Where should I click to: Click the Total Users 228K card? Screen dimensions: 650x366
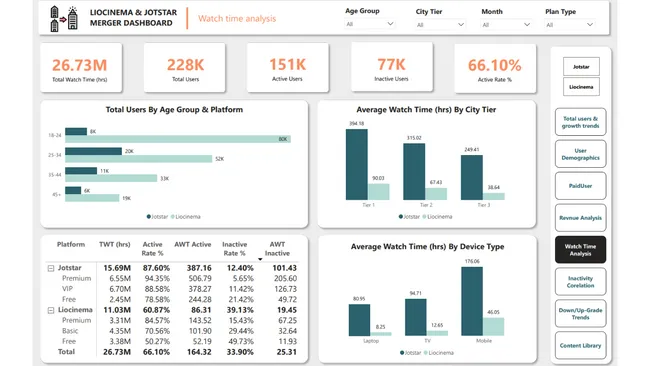(185, 68)
